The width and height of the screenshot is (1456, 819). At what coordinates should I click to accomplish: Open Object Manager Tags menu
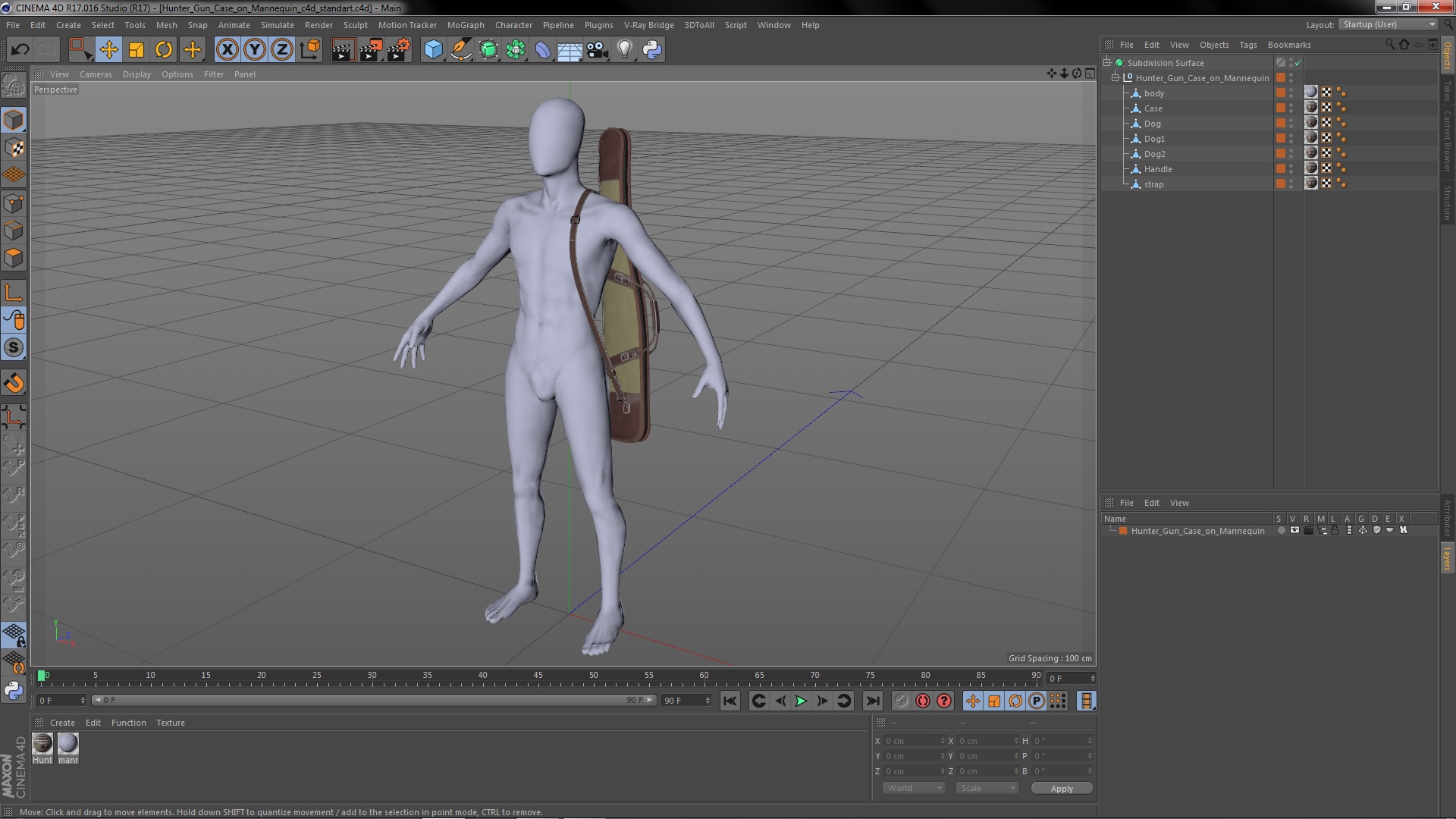point(1247,45)
